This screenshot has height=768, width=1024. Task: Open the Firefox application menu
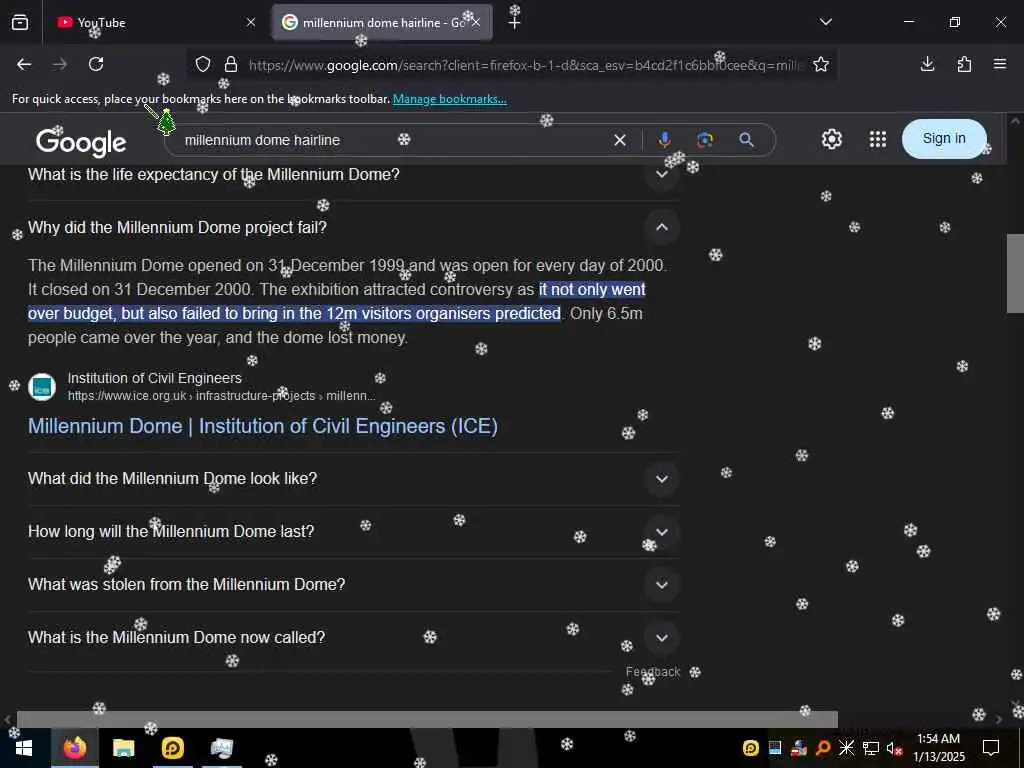[x=1000, y=64]
